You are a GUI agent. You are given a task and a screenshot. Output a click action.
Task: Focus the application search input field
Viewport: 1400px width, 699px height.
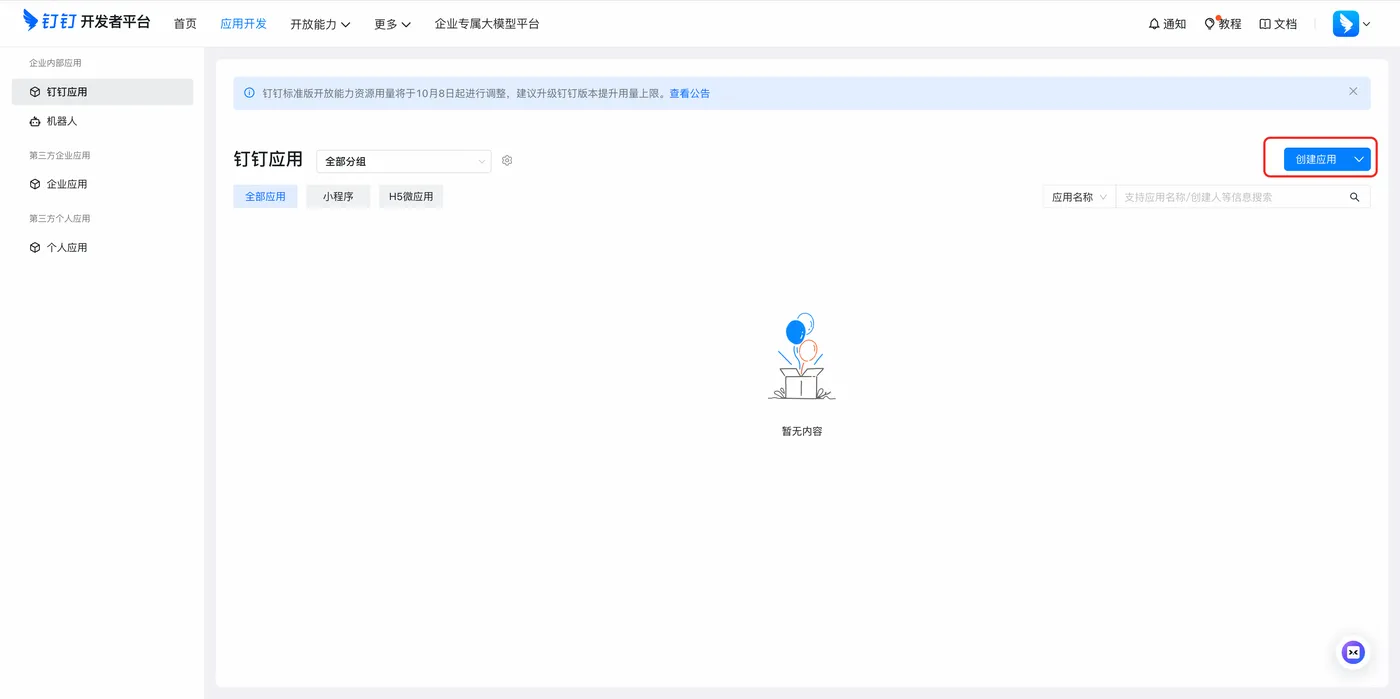tap(1228, 197)
